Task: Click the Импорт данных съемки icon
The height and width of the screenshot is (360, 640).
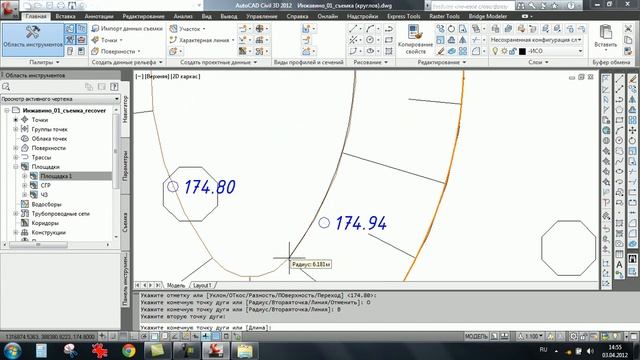Action: pyautogui.click(x=95, y=29)
